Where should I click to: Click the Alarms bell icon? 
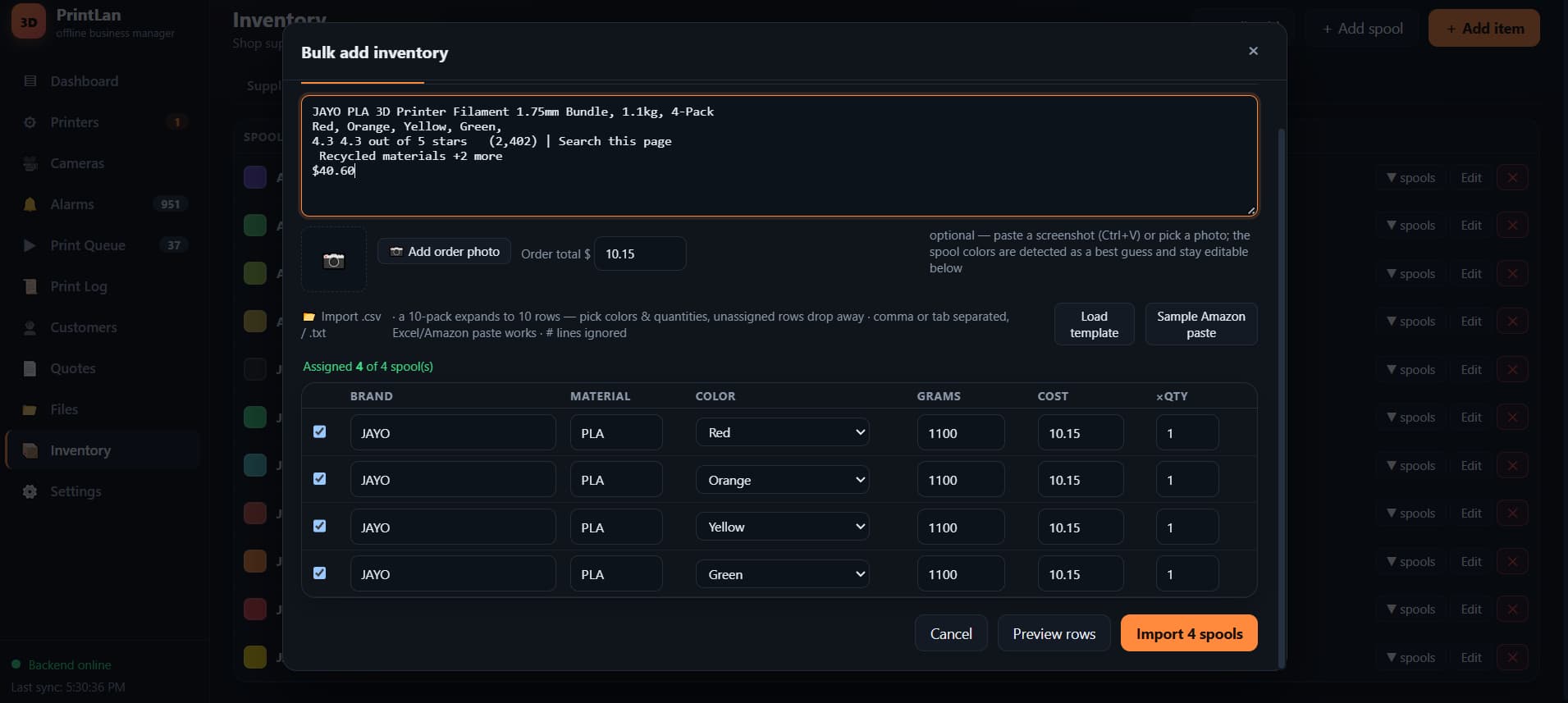[x=30, y=204]
